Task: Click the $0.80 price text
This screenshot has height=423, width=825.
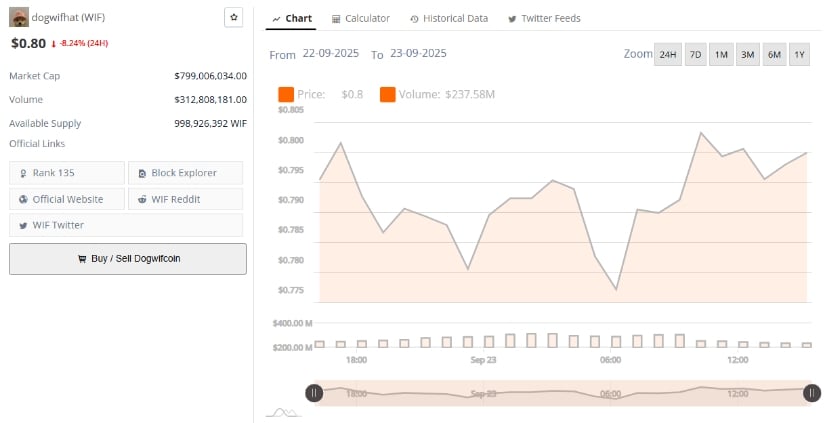Action: 28,43
